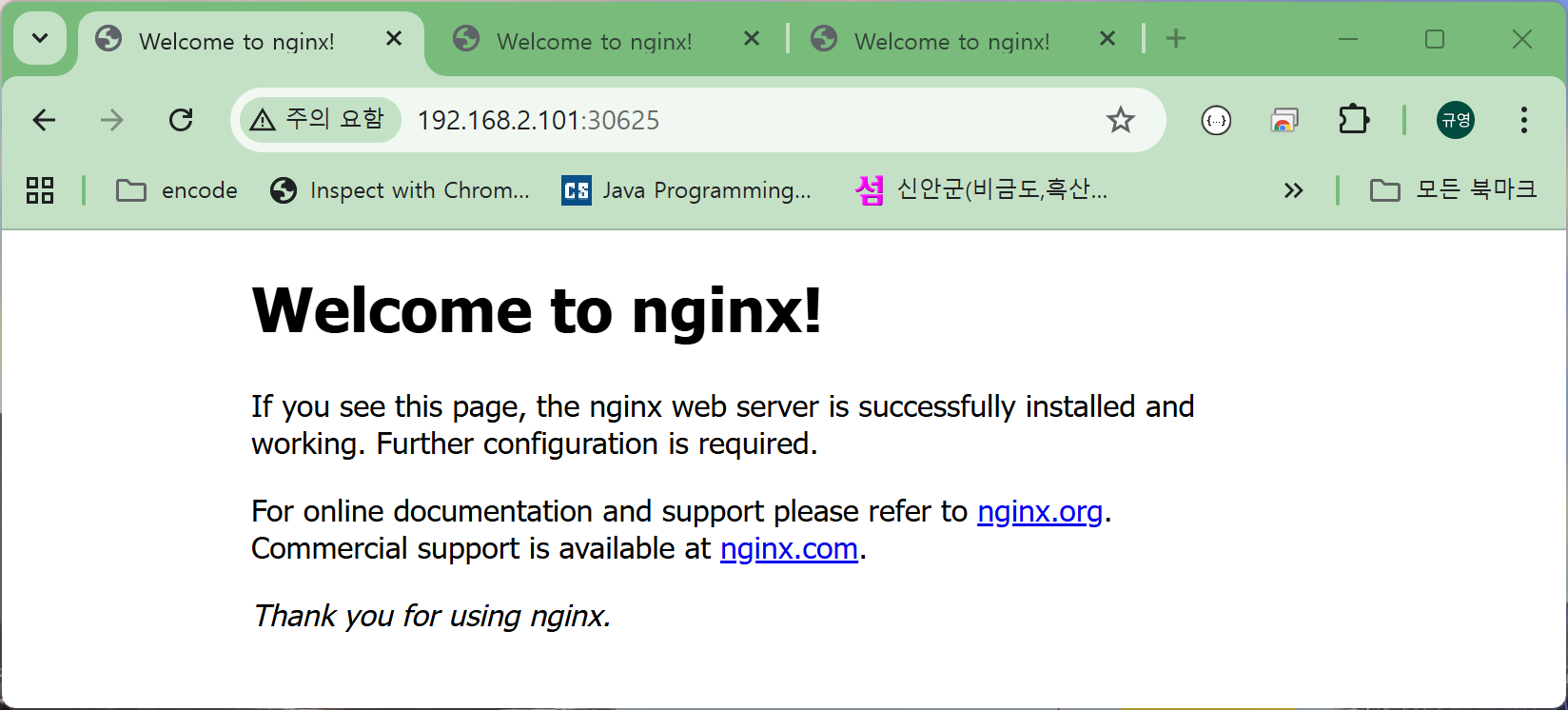Click 'Thank you for using nginx.' text
Image resolution: width=1568 pixels, height=710 pixels.
[431, 616]
